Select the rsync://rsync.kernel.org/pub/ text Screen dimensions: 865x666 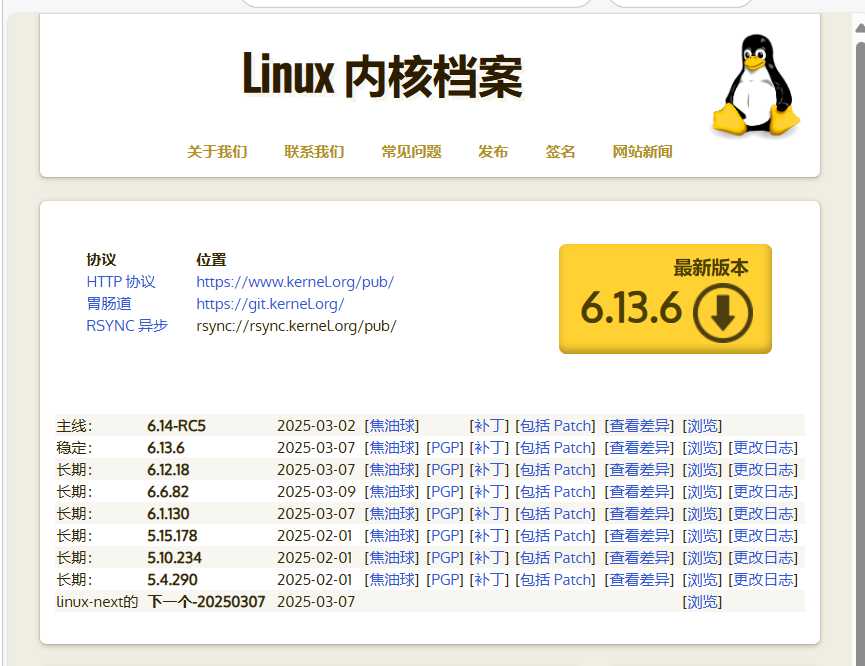pyautogui.click(x=296, y=326)
